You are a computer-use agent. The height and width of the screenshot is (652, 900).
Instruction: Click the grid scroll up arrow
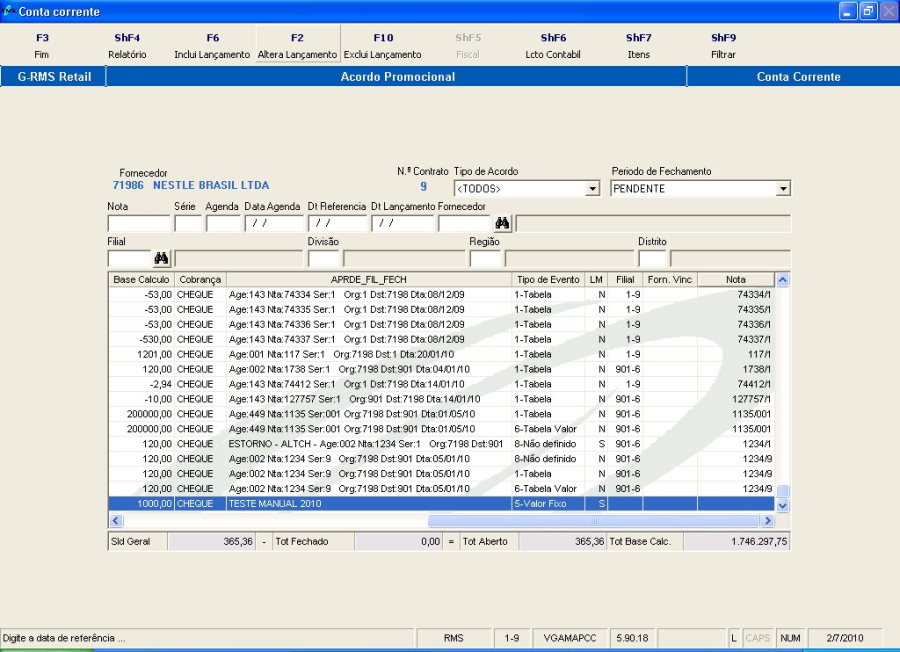click(x=782, y=280)
